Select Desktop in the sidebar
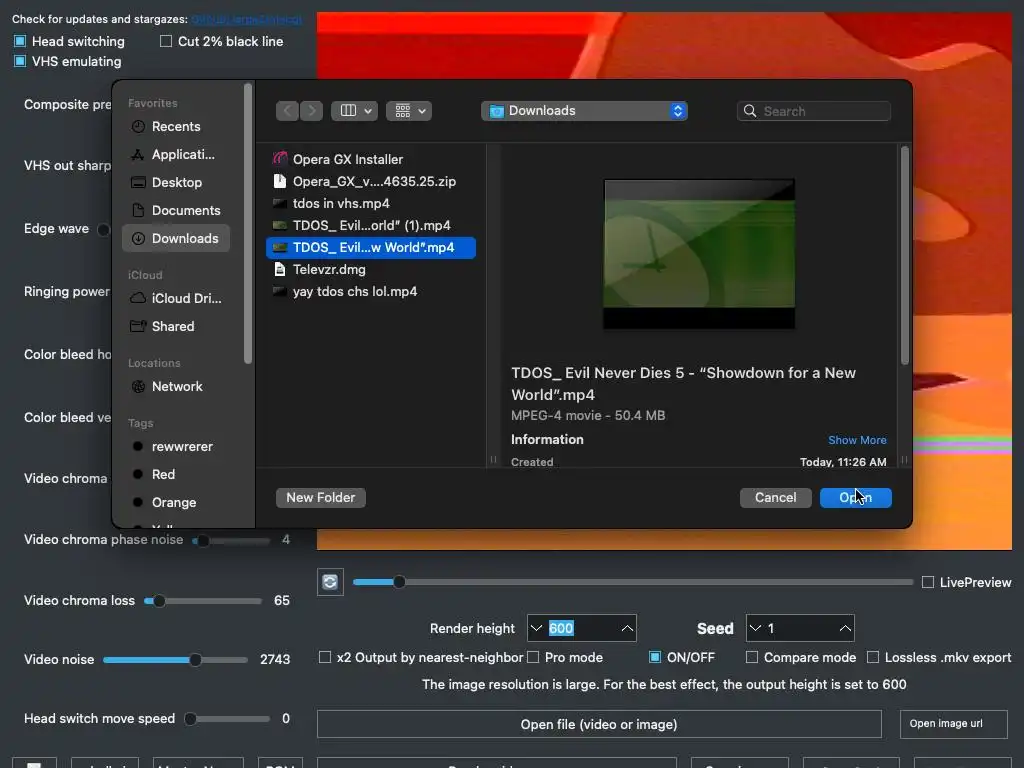 pos(176,183)
